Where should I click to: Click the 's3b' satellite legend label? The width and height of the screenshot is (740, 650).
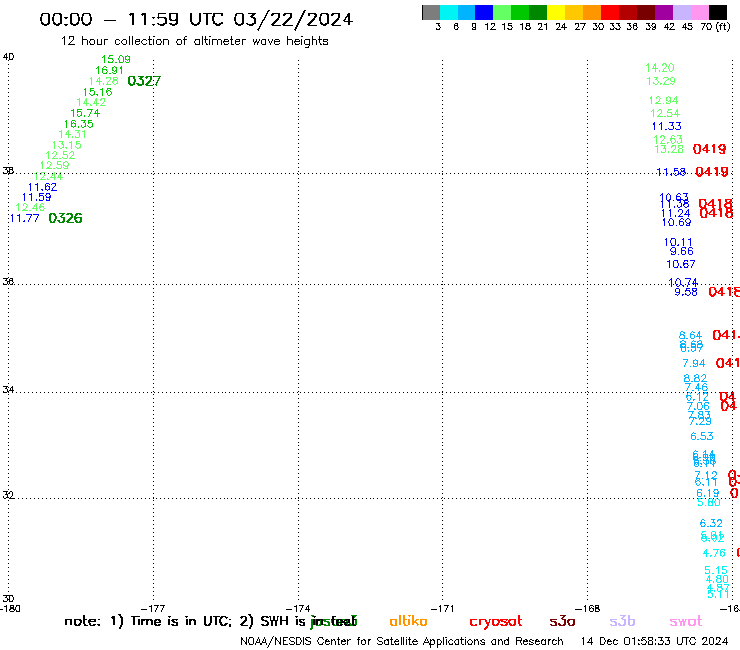pyautogui.click(x=622, y=622)
